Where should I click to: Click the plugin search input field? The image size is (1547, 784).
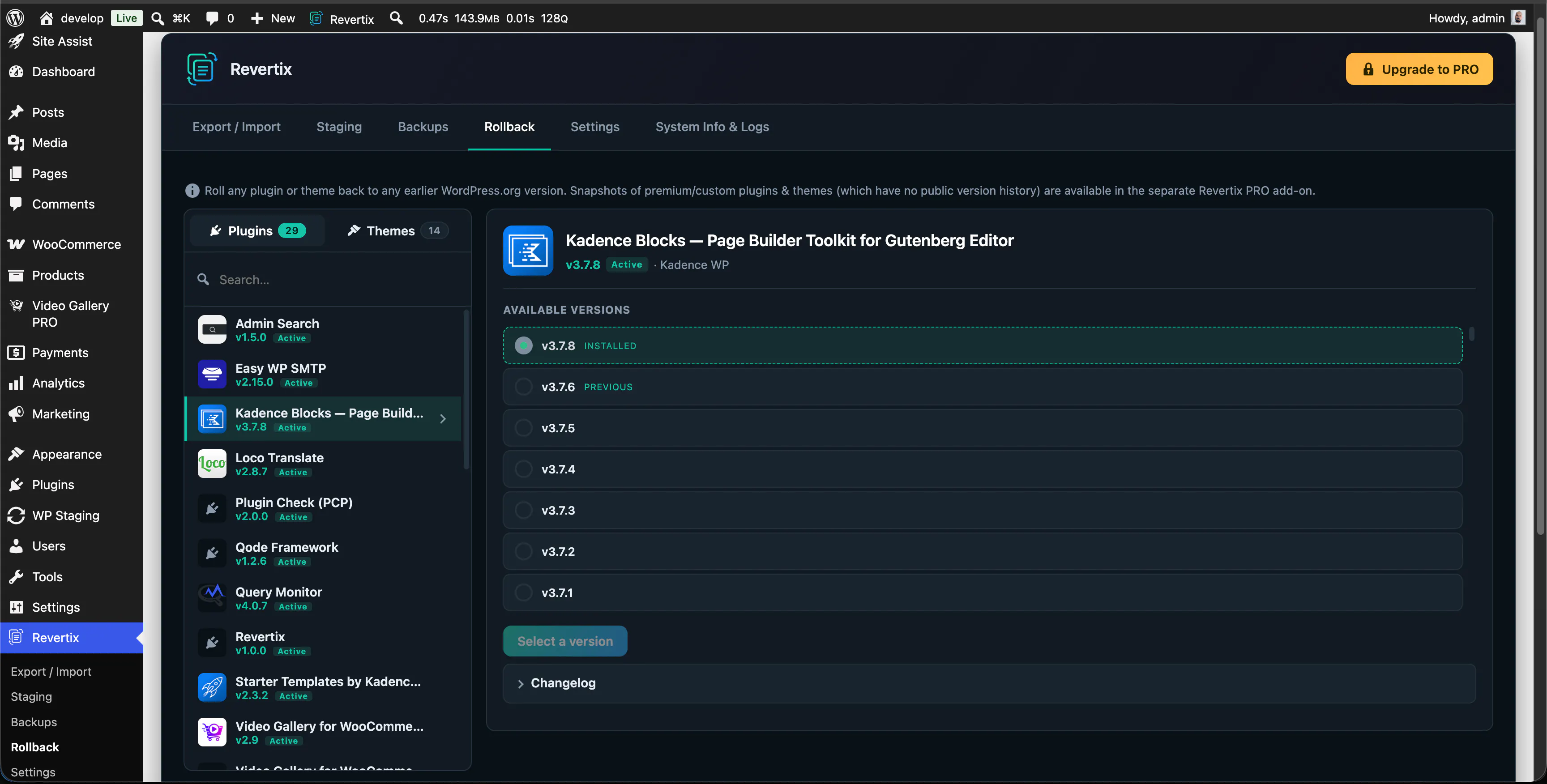[x=328, y=280]
